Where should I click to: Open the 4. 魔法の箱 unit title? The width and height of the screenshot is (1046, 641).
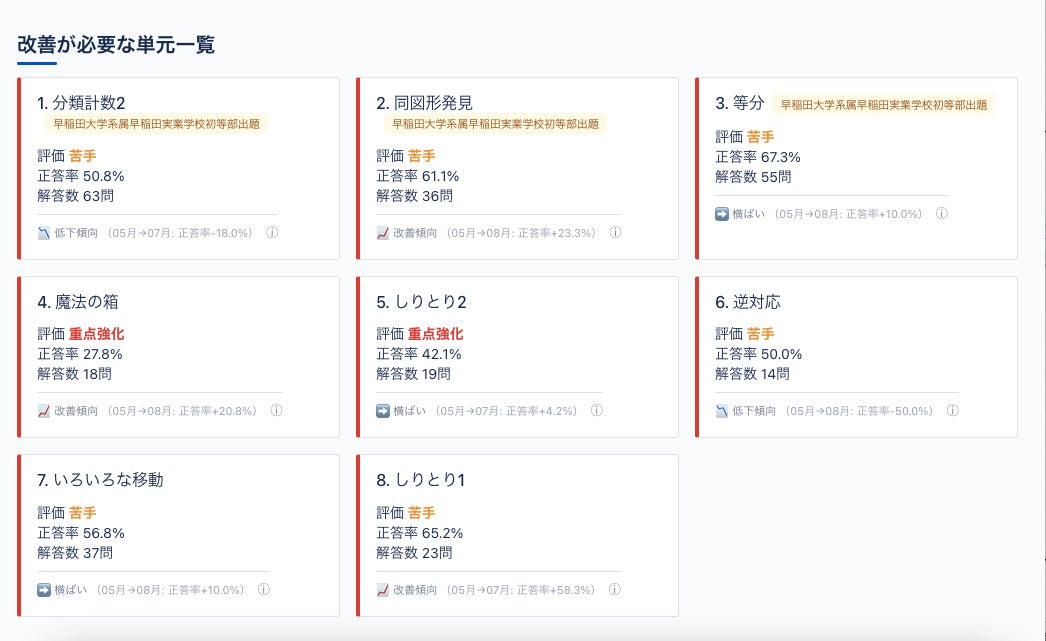pos(78,301)
